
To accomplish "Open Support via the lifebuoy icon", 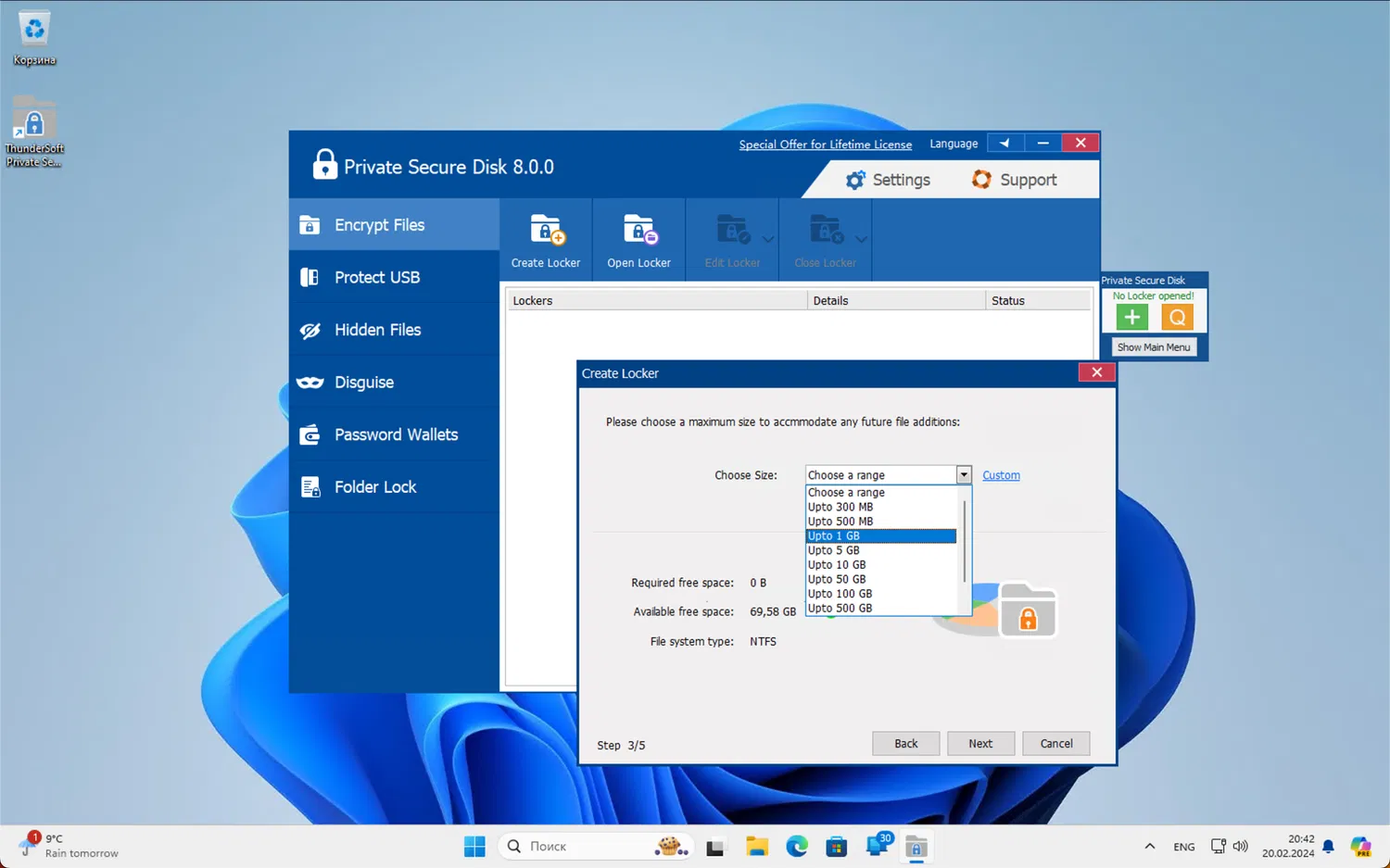I will [981, 180].
